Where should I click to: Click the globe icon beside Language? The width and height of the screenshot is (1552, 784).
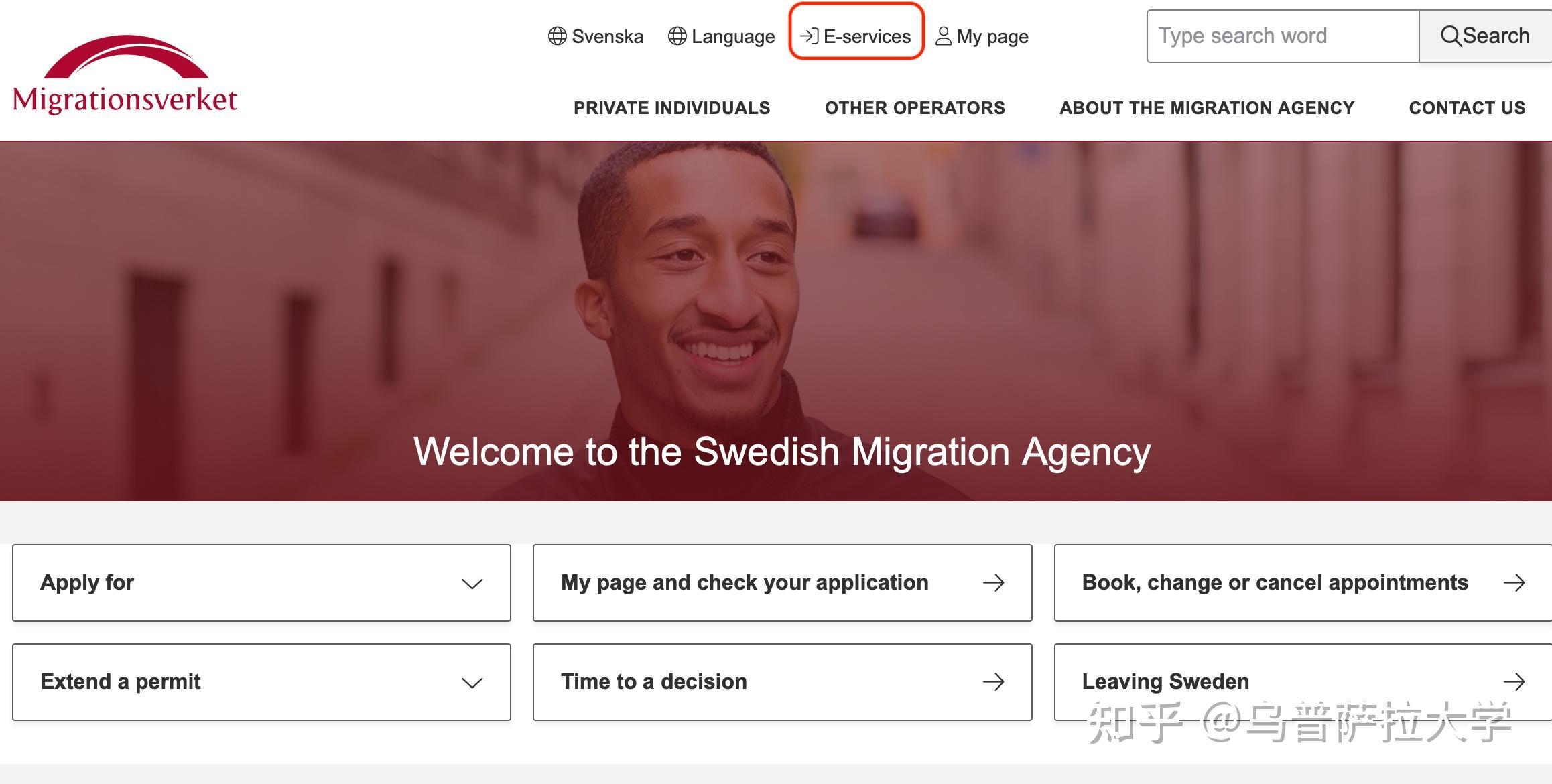coord(677,36)
